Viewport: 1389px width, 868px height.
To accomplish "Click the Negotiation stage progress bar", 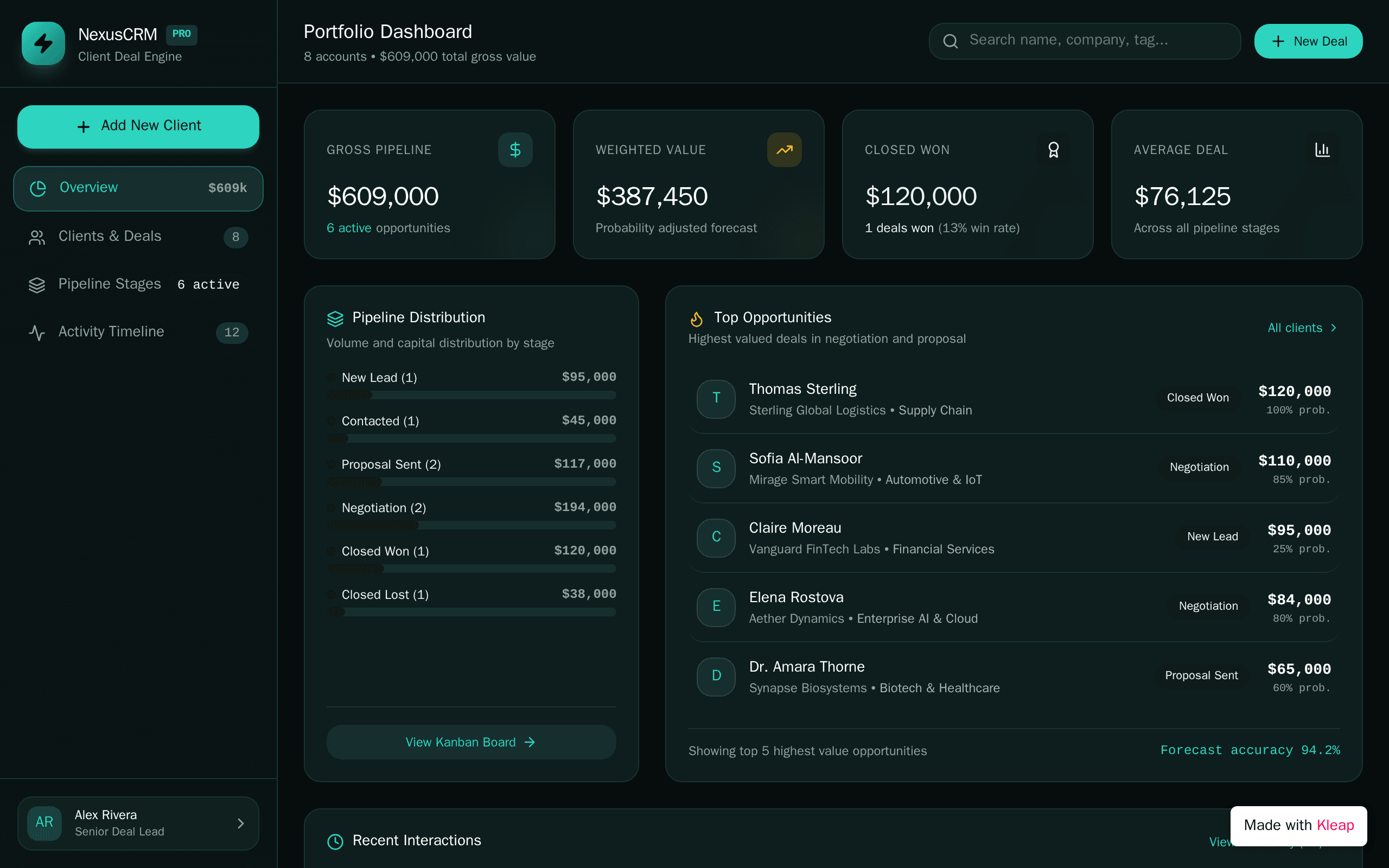I will (x=471, y=525).
